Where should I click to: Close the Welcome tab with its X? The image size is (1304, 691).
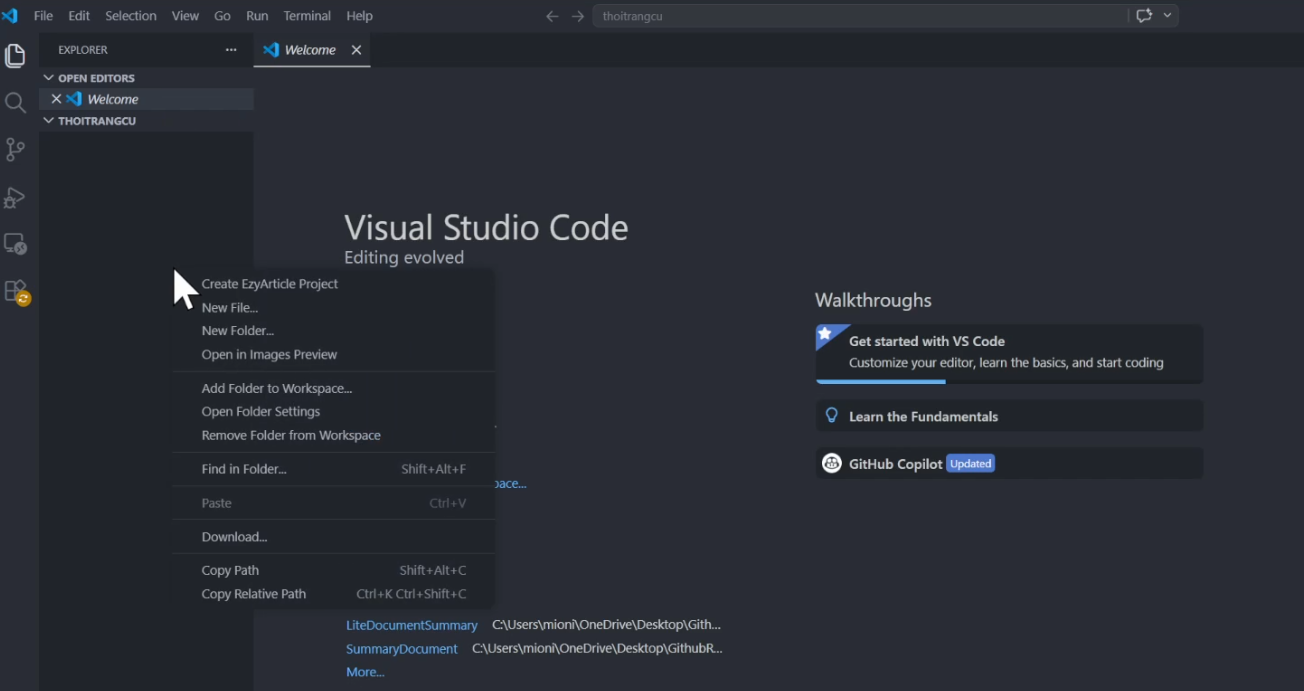[356, 50]
